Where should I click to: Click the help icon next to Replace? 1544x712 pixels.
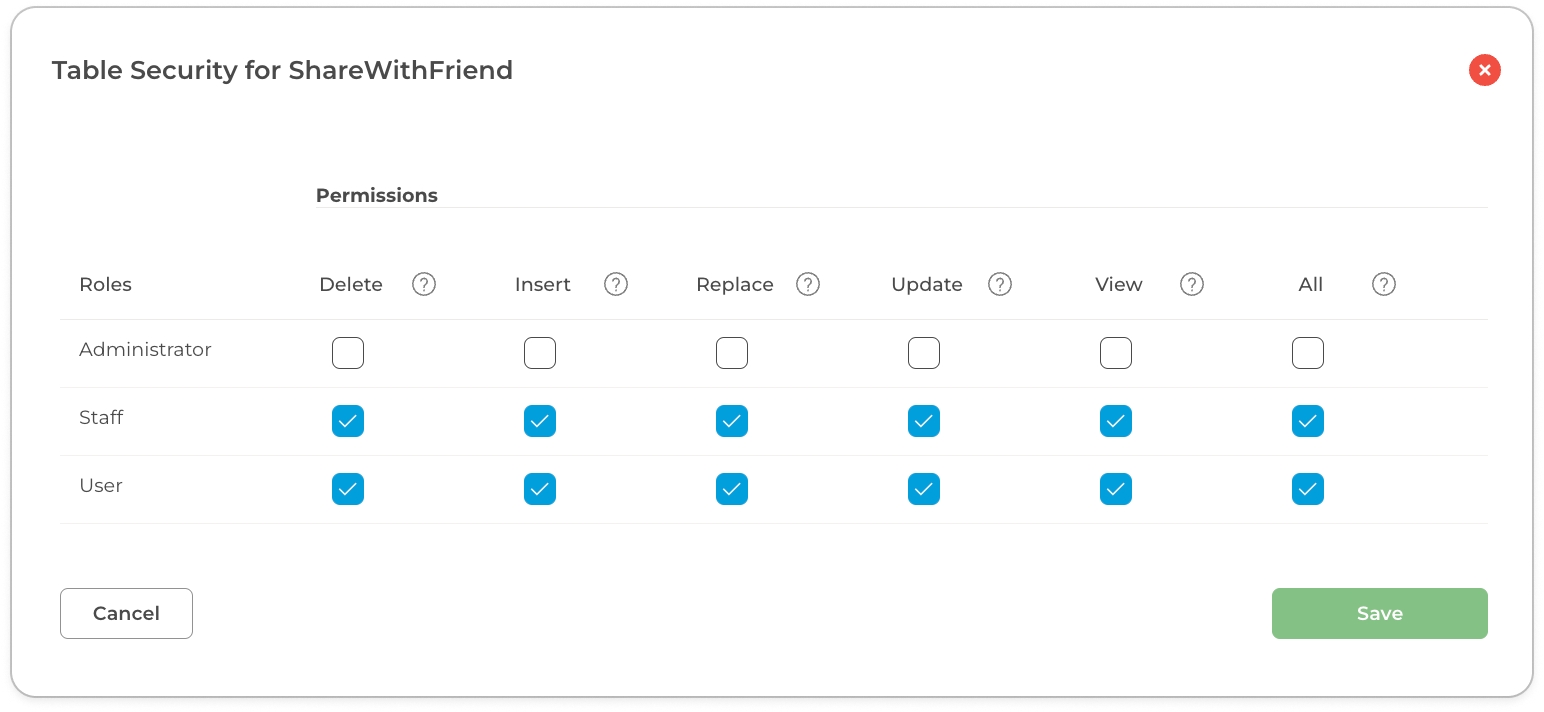pyautogui.click(x=808, y=285)
